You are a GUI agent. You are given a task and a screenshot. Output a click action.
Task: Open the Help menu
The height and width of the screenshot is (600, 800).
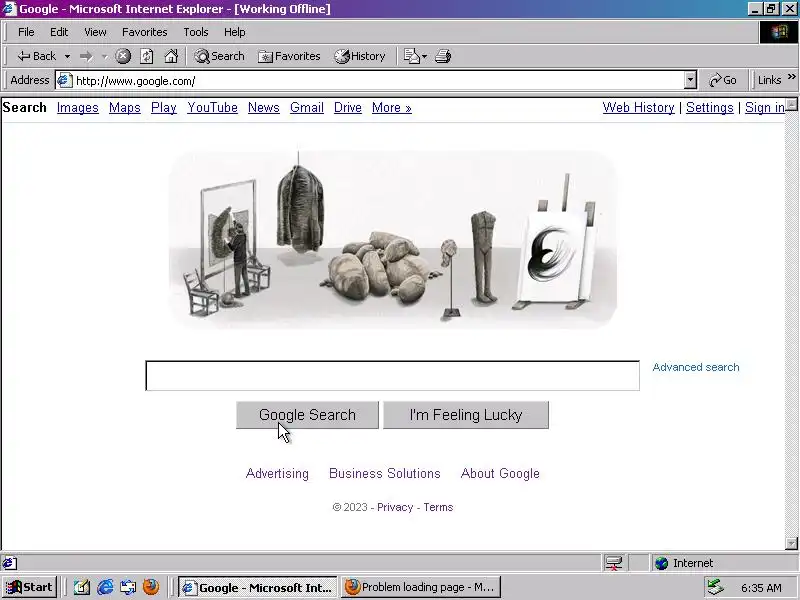(x=235, y=32)
